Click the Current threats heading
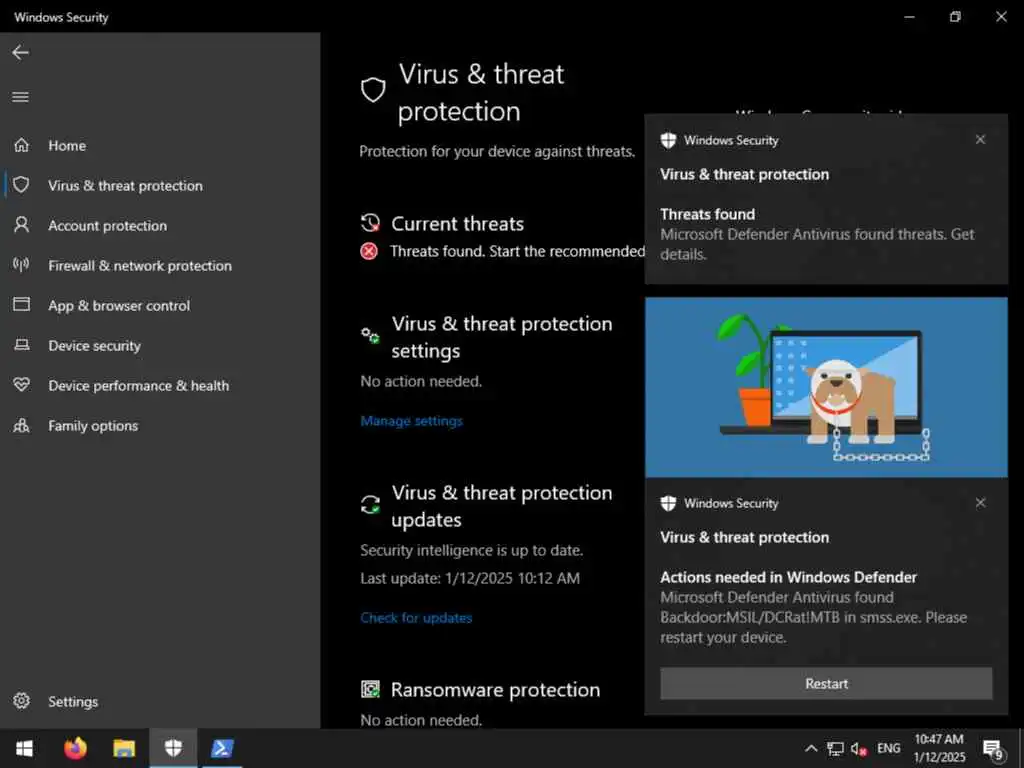This screenshot has height=768, width=1024. click(457, 223)
